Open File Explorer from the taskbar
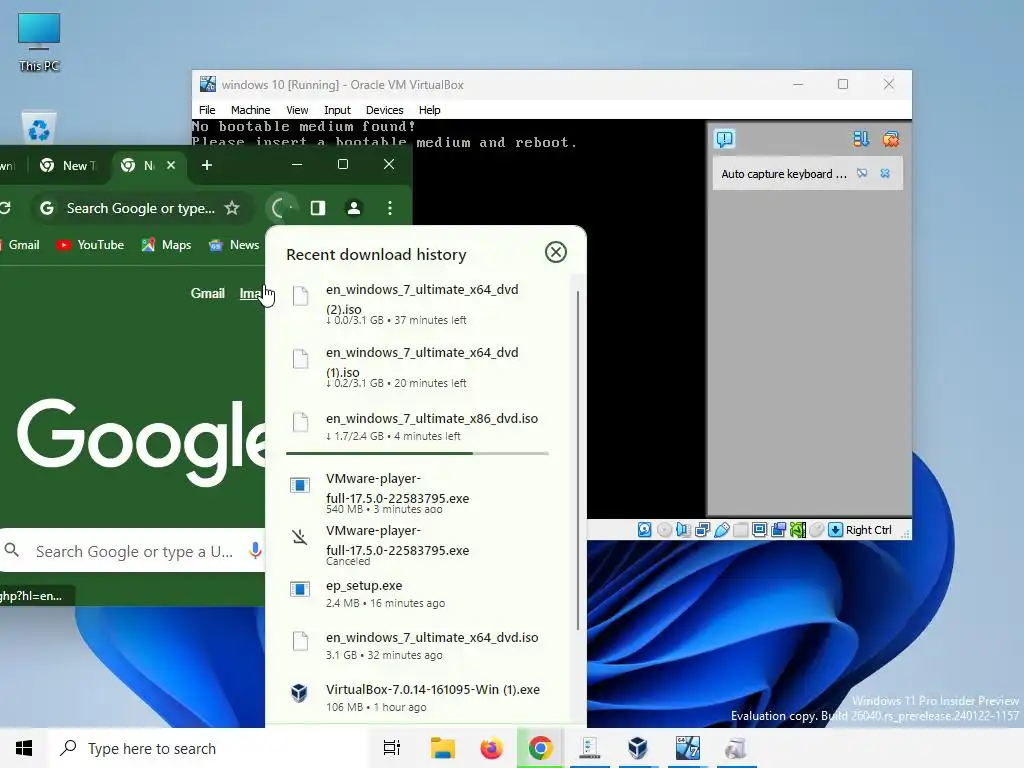Image resolution: width=1024 pixels, height=768 pixels. (x=443, y=748)
